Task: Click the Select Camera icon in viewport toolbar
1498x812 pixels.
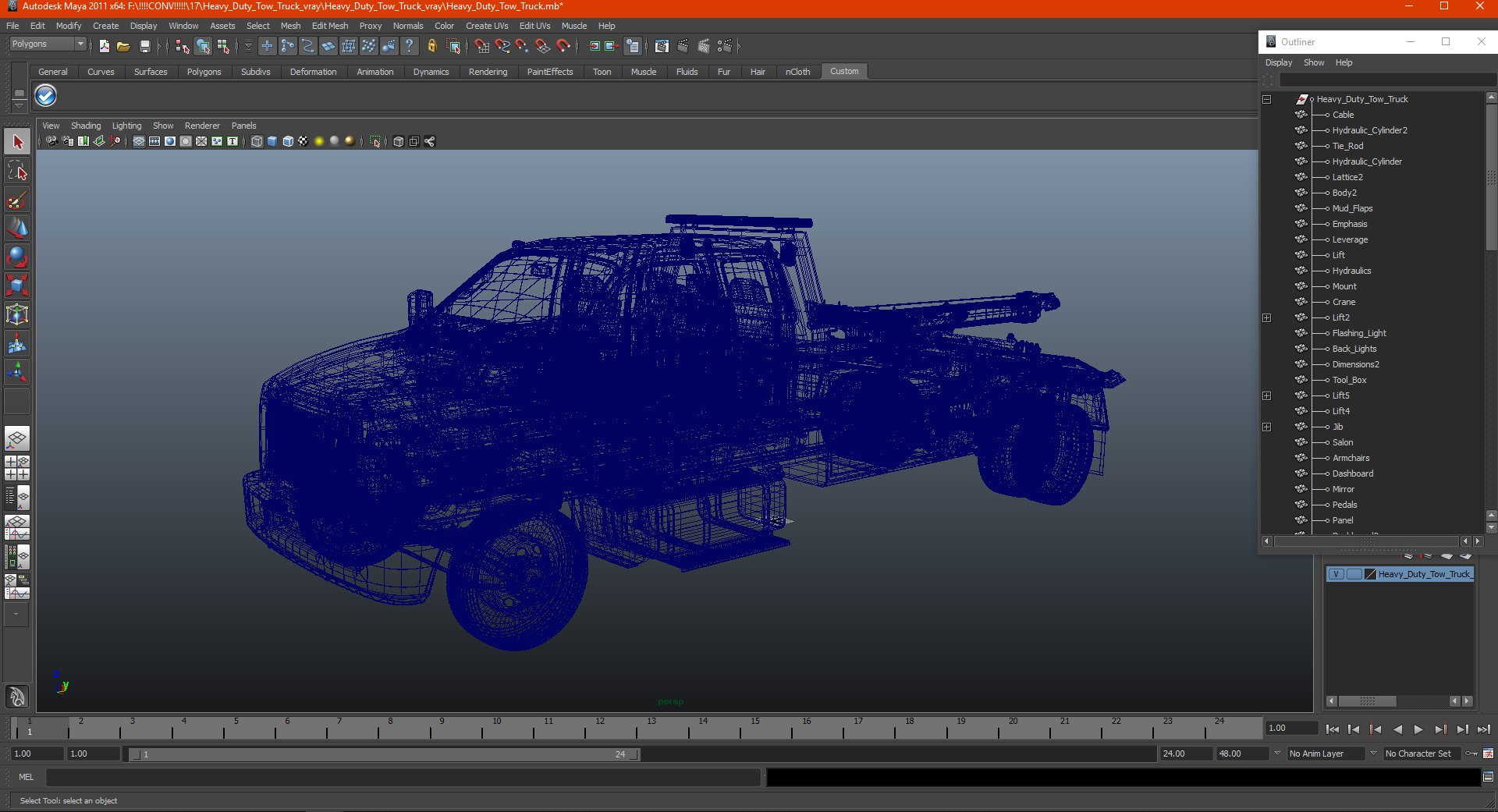Action: tap(51, 141)
